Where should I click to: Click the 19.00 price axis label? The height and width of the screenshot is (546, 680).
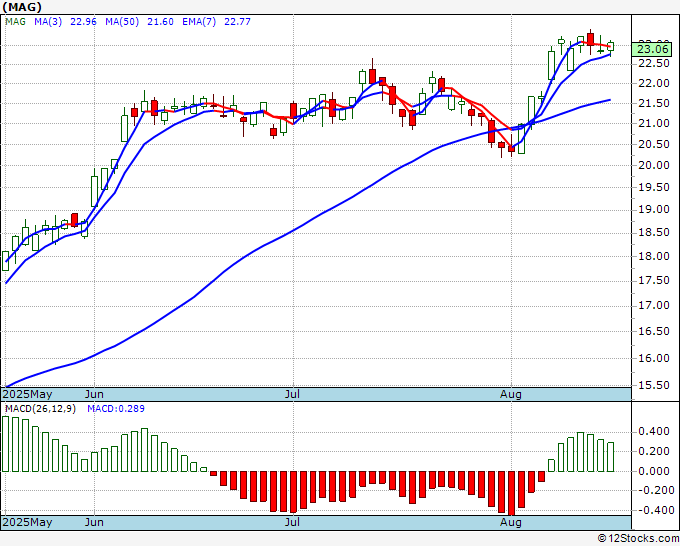point(654,209)
